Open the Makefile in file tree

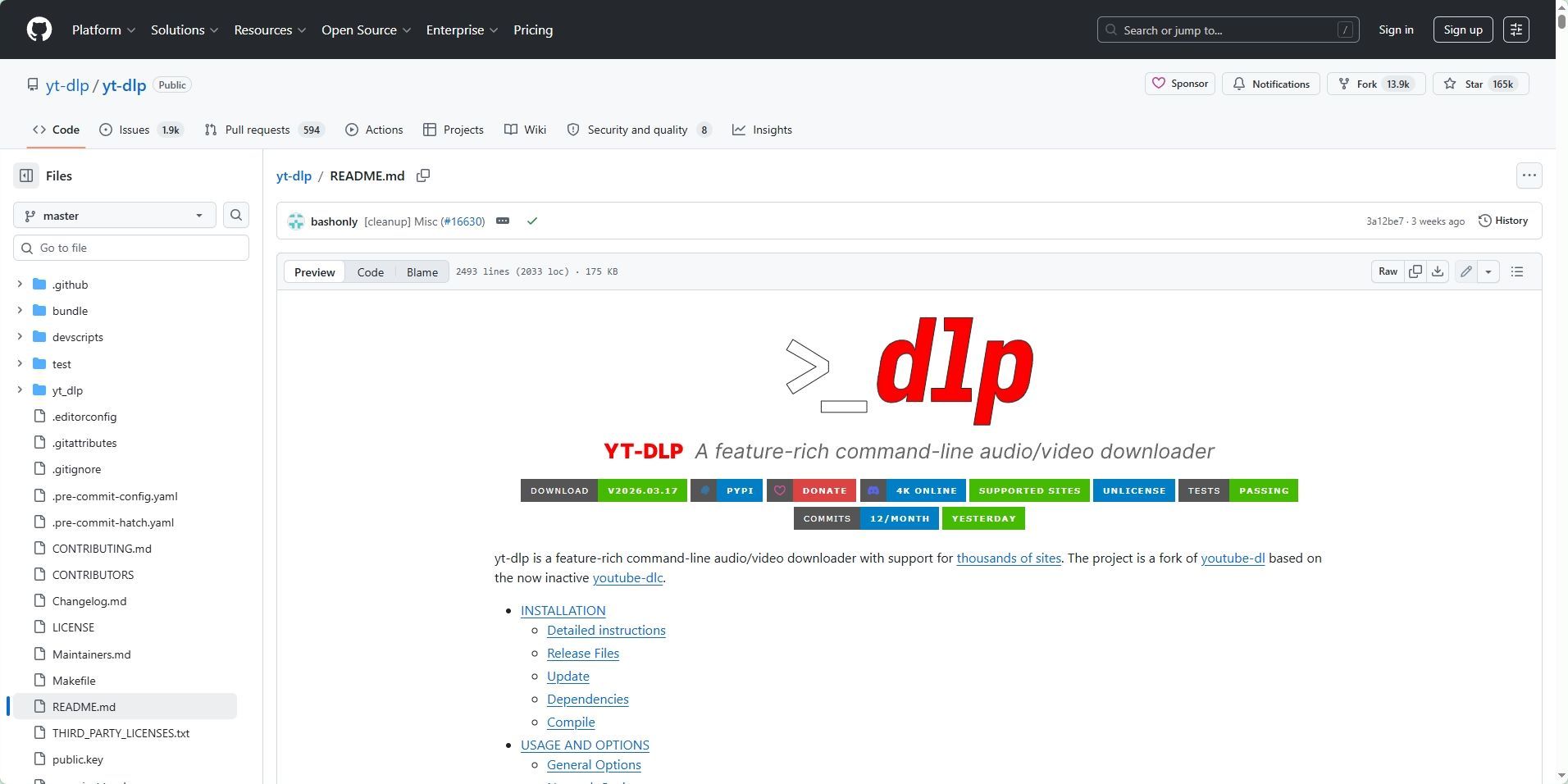(74, 681)
